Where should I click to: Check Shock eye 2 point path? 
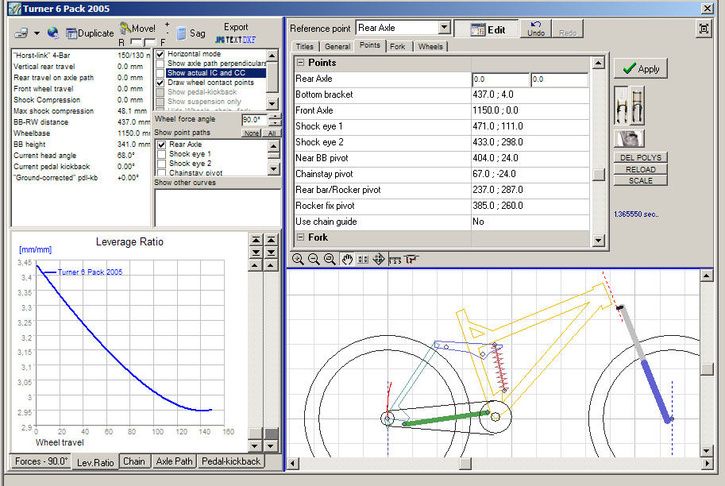pyautogui.click(x=161, y=164)
